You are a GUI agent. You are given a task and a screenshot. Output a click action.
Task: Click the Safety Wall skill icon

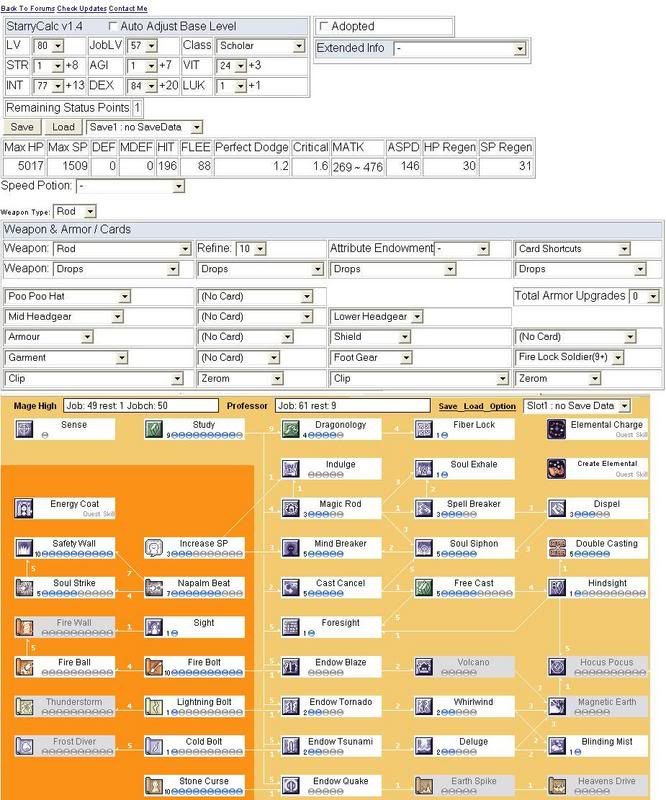[27, 547]
